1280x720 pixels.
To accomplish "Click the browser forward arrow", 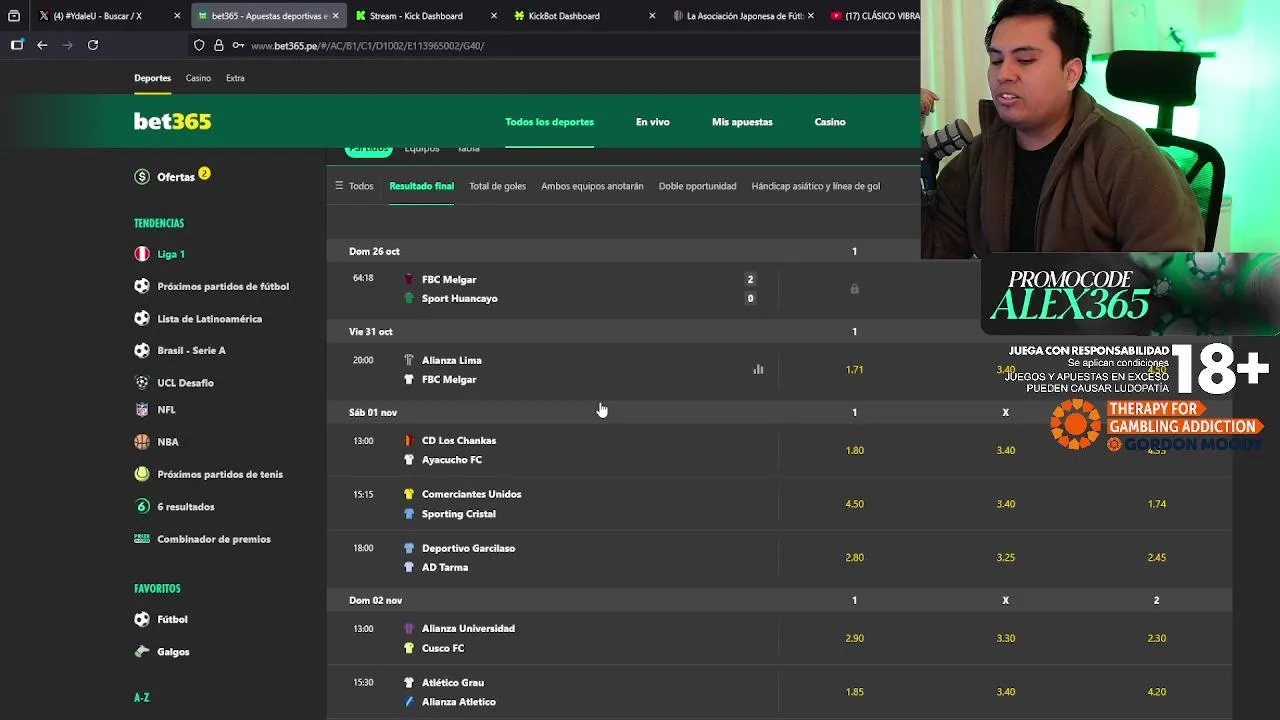I will pyautogui.click(x=67, y=45).
